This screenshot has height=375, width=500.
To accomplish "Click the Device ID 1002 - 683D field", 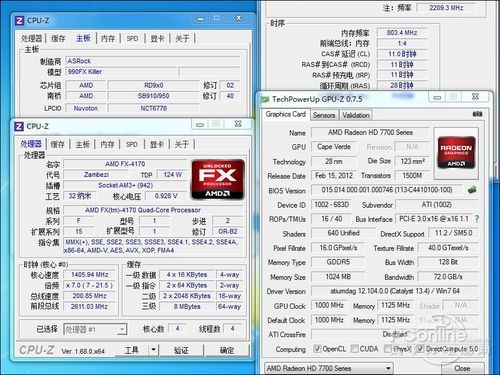I will click(332, 205).
